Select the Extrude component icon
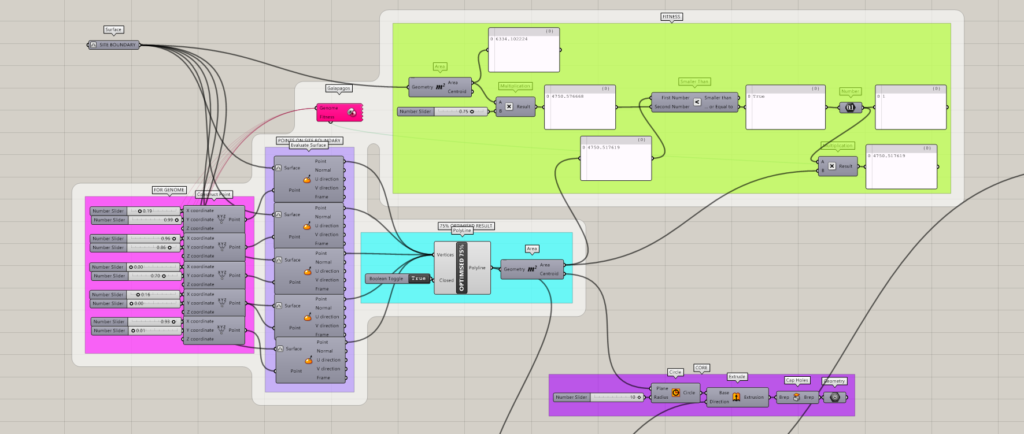 click(735, 396)
